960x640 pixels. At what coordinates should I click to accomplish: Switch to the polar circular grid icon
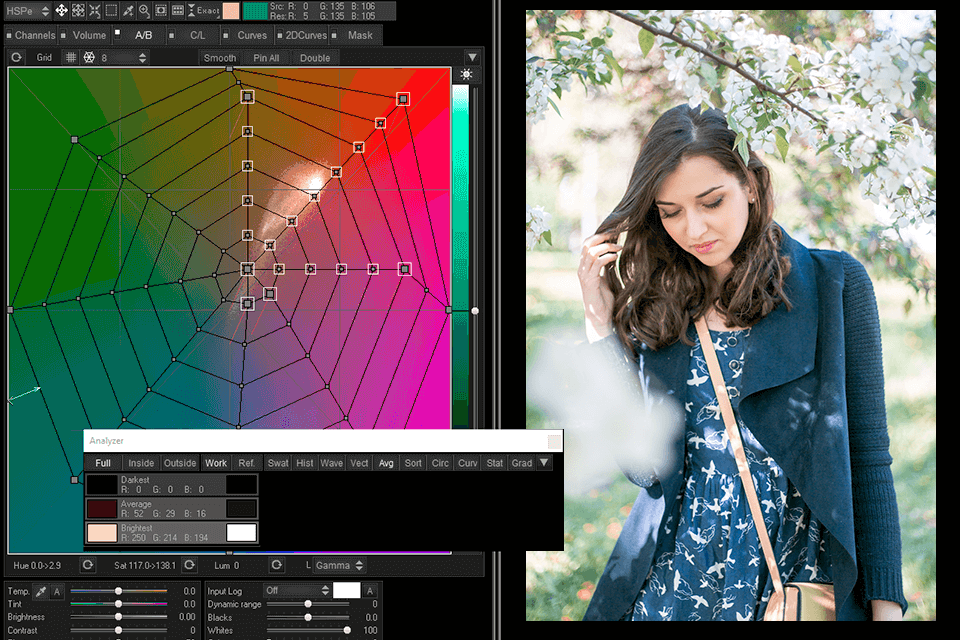pyautogui.click(x=88, y=58)
